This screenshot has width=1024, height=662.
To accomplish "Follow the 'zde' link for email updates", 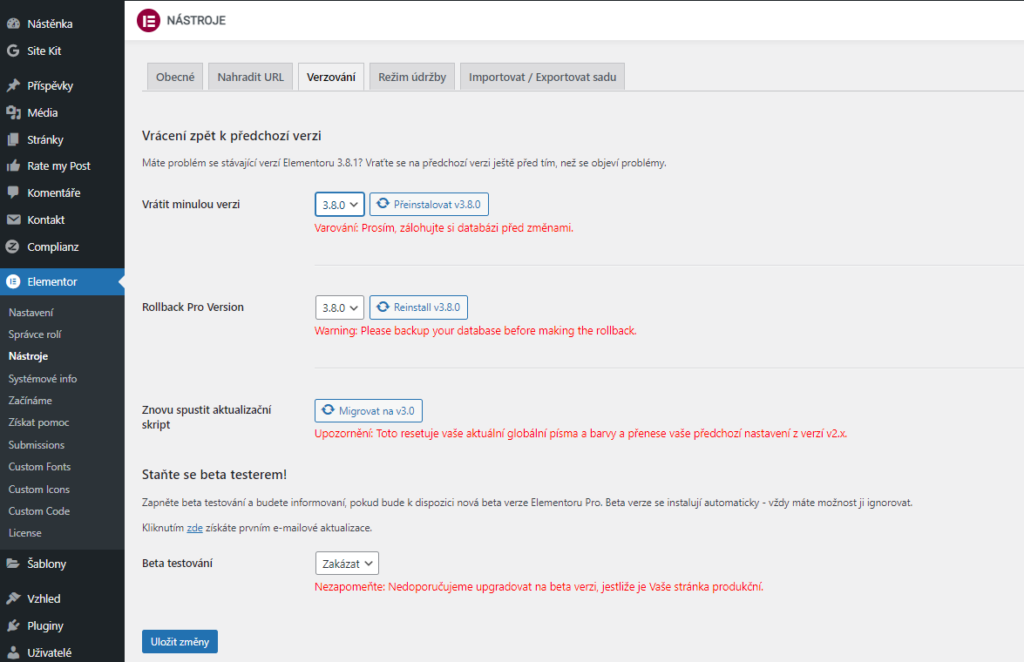I will (x=195, y=528).
